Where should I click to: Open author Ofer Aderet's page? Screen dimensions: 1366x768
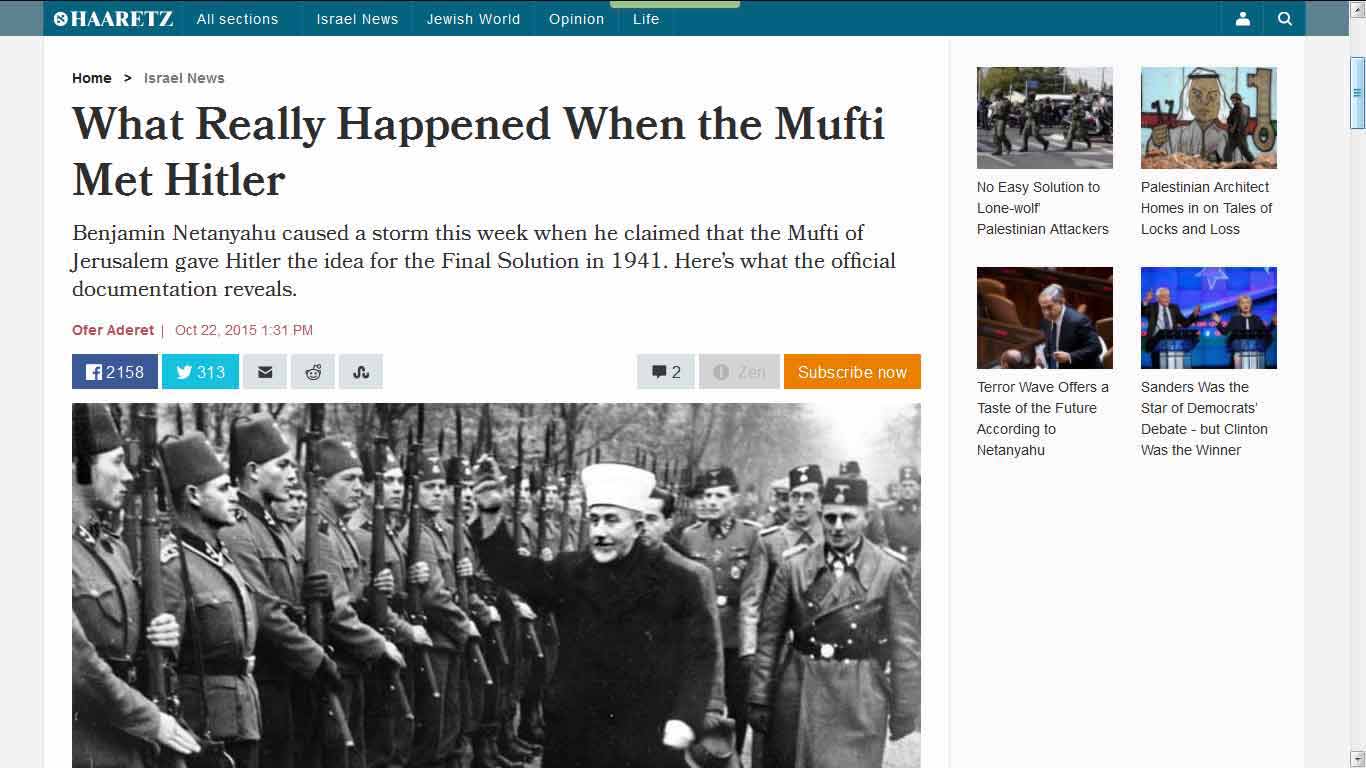click(x=113, y=330)
